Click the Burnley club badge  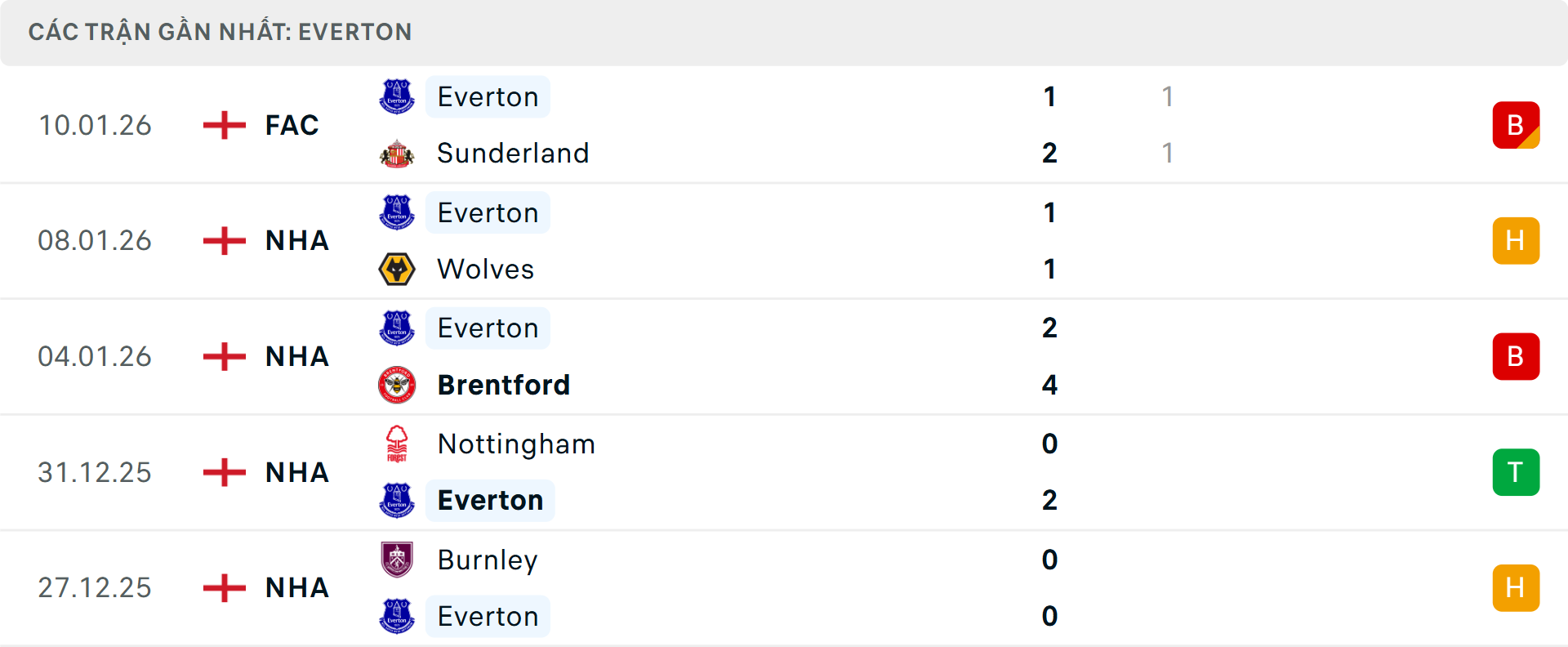pyautogui.click(x=397, y=560)
